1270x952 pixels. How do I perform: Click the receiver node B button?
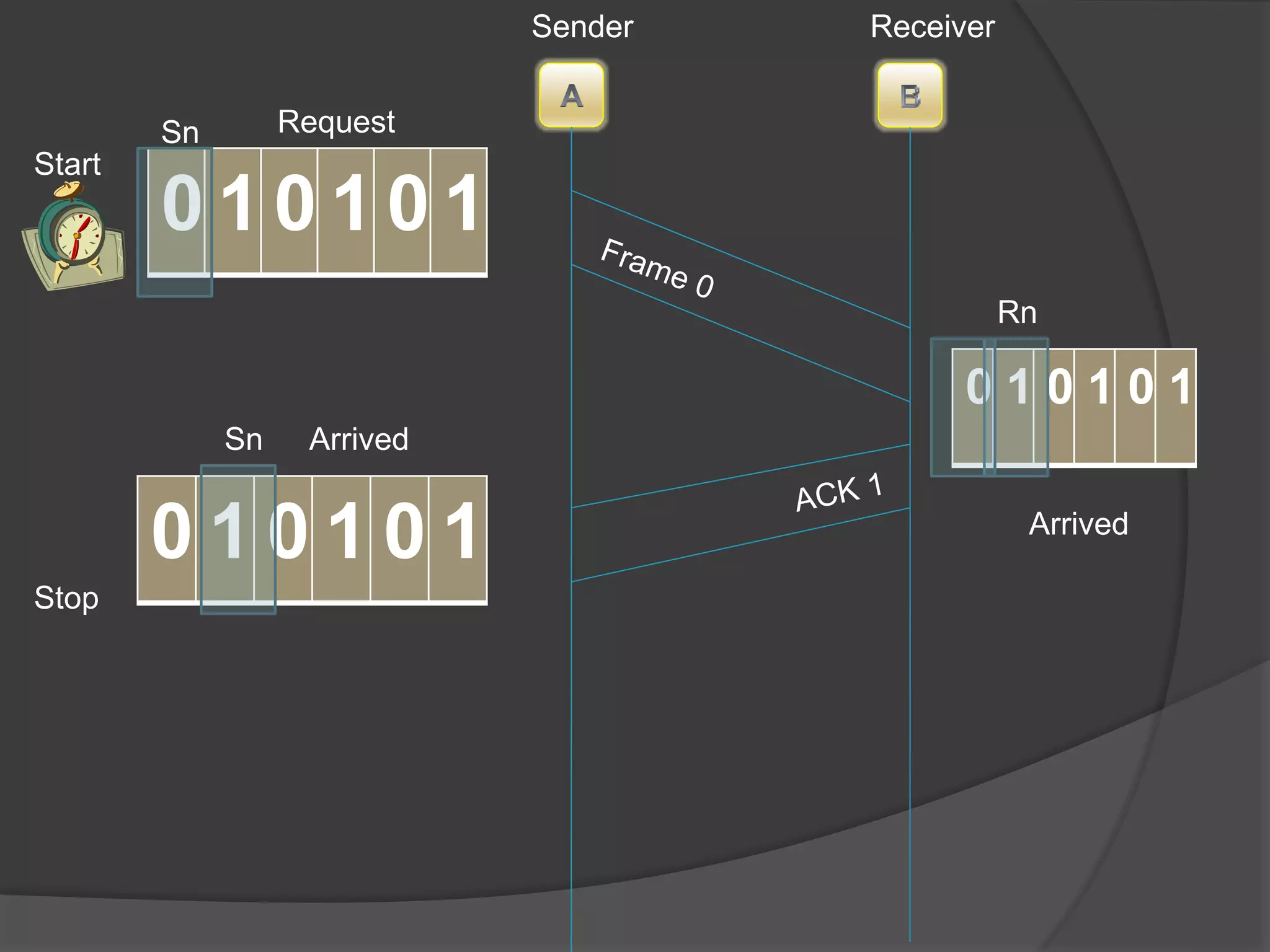[x=910, y=95]
